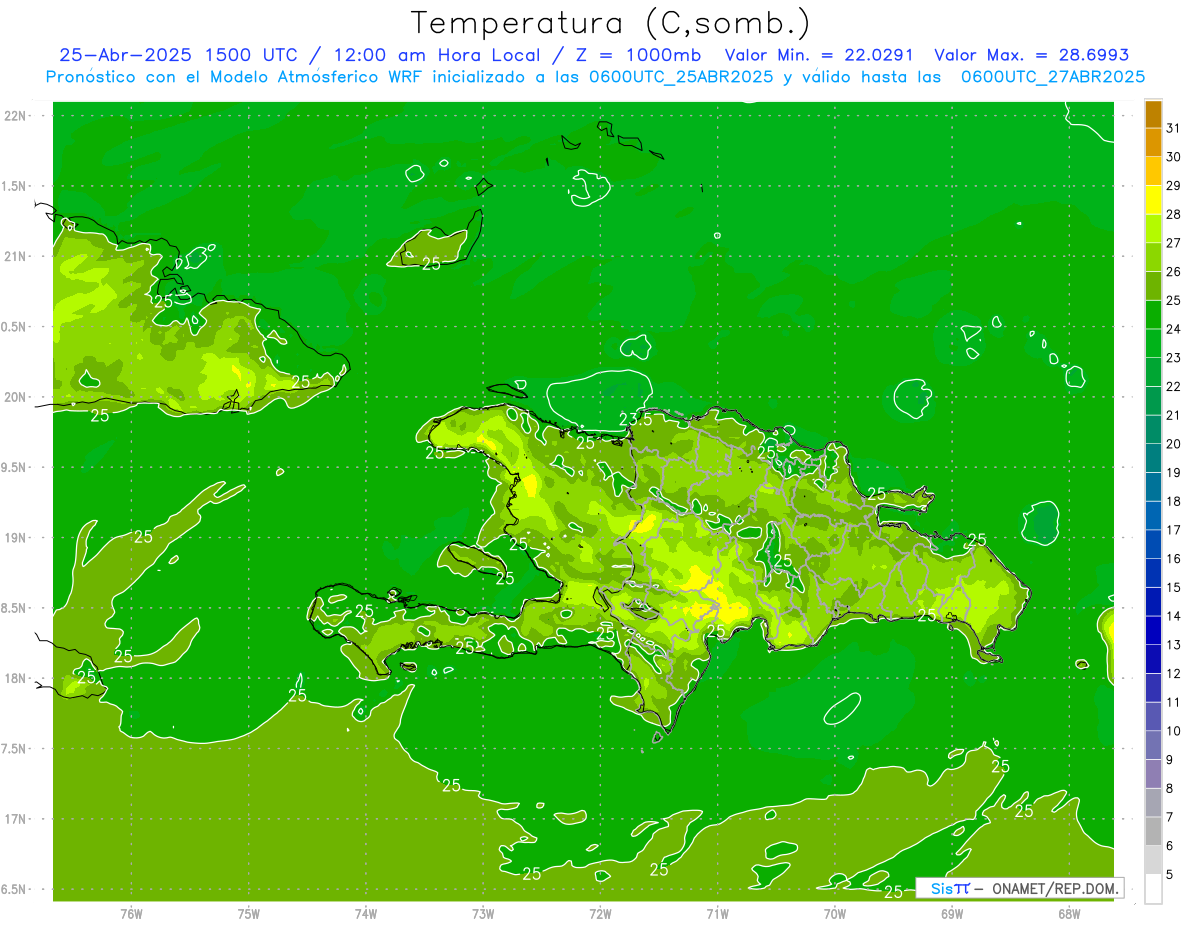Click legend value 10

pyautogui.click(x=1173, y=731)
